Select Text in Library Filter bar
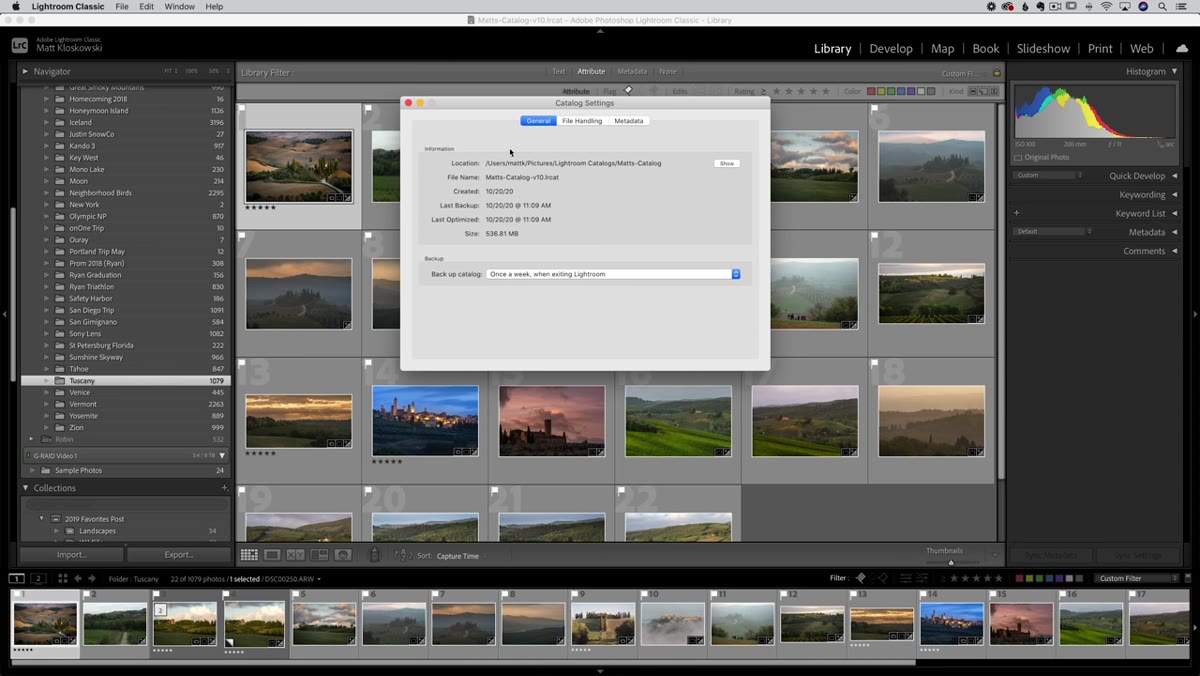The height and width of the screenshot is (676, 1200). click(558, 72)
